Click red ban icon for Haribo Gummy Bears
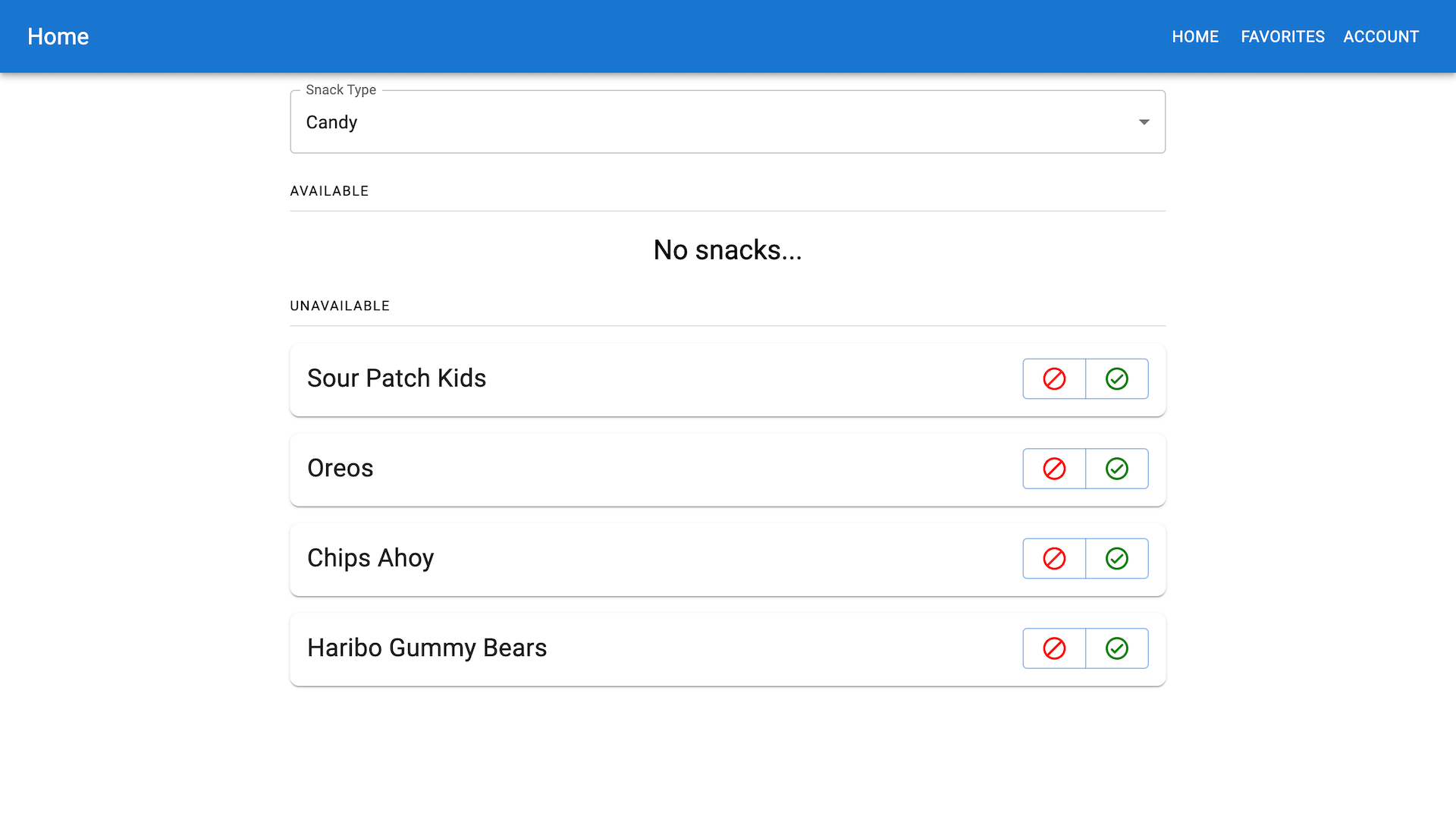Viewport: 1456px width, 819px height. point(1054,648)
